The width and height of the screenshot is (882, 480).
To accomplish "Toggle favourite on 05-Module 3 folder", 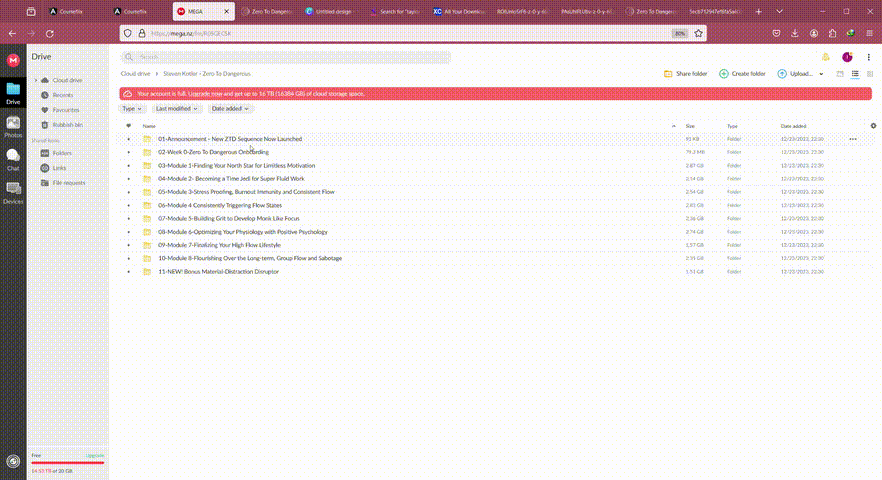I will [129, 192].
